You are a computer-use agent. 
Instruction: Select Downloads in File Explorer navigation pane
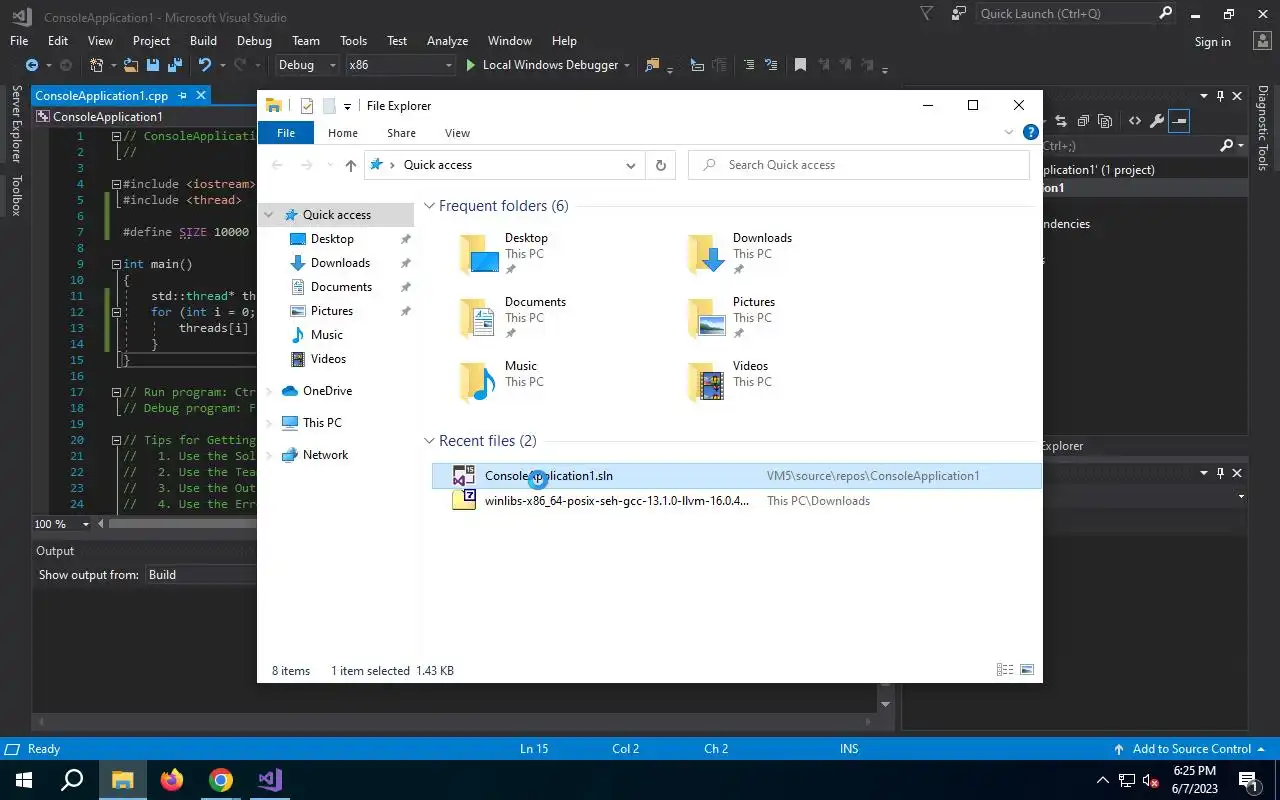(340, 263)
